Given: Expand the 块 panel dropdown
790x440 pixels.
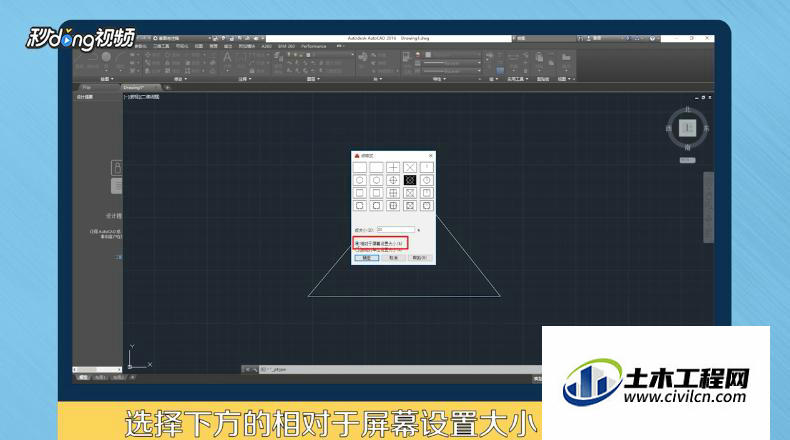Looking at the screenshot, I should pos(377,79).
